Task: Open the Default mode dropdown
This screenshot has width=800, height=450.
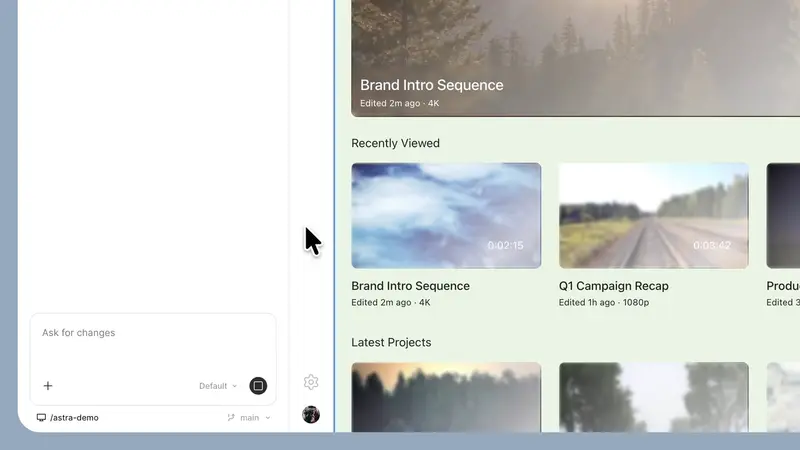Action: coord(218,386)
